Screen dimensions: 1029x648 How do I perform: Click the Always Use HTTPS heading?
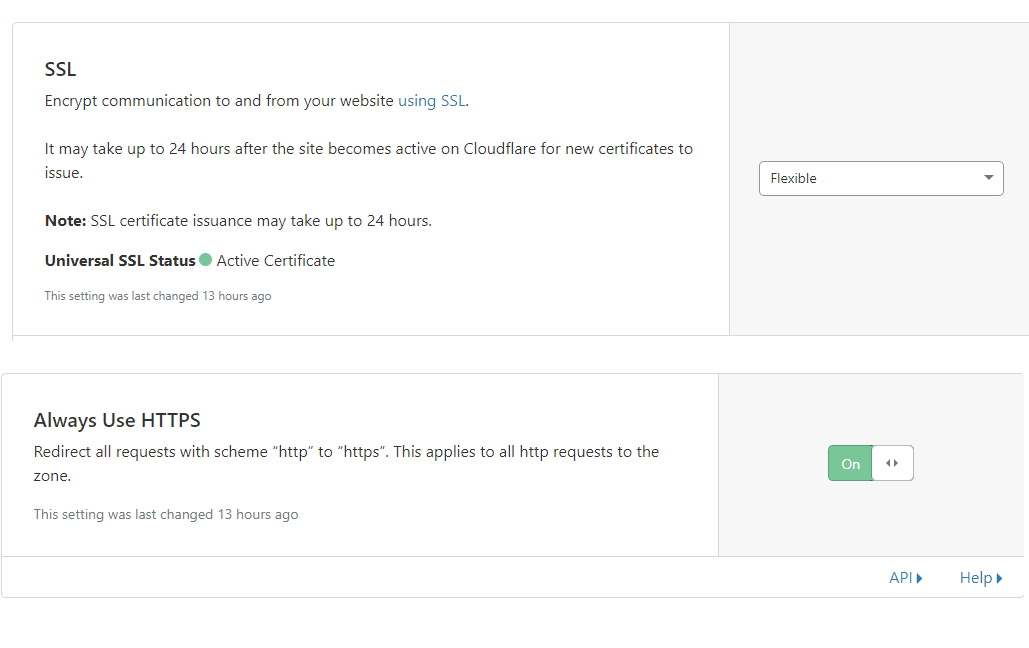click(x=117, y=420)
